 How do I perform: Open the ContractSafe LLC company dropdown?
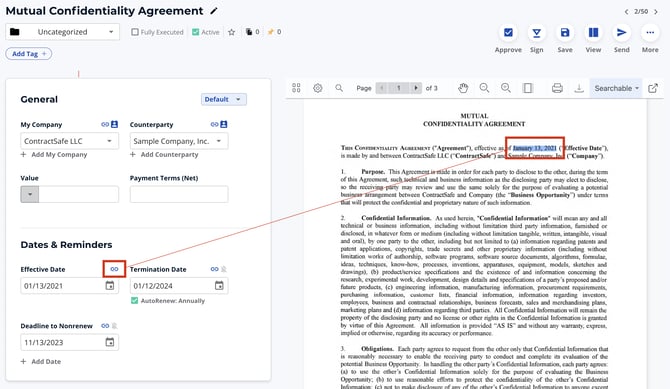[70, 141]
